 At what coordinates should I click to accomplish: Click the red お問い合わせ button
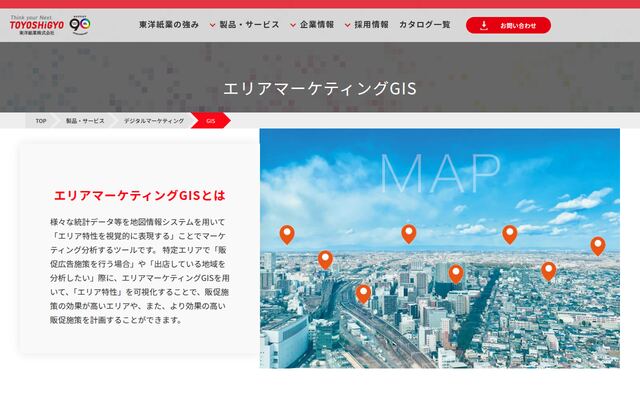tap(508, 25)
